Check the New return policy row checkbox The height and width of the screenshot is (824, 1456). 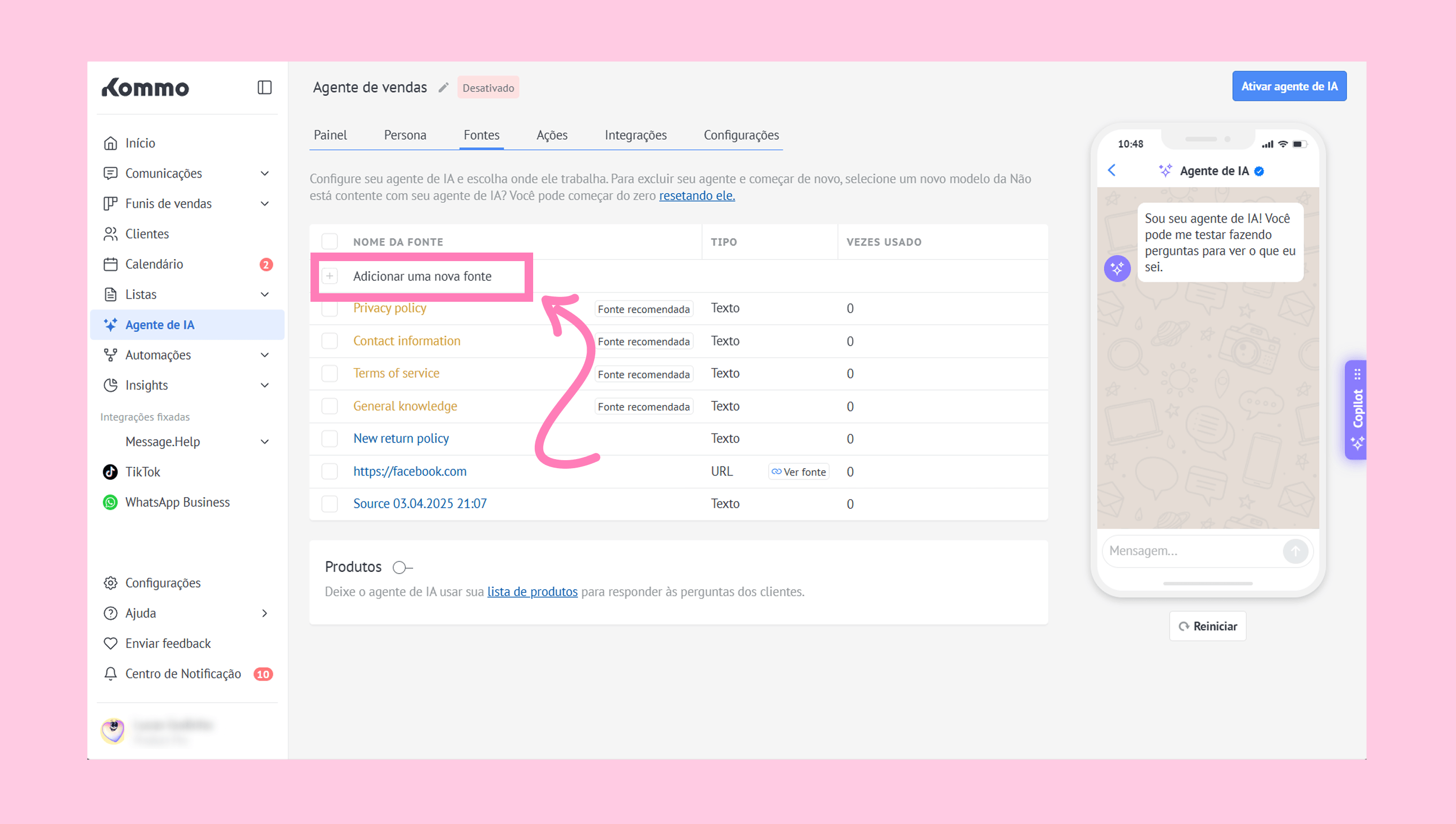point(330,439)
